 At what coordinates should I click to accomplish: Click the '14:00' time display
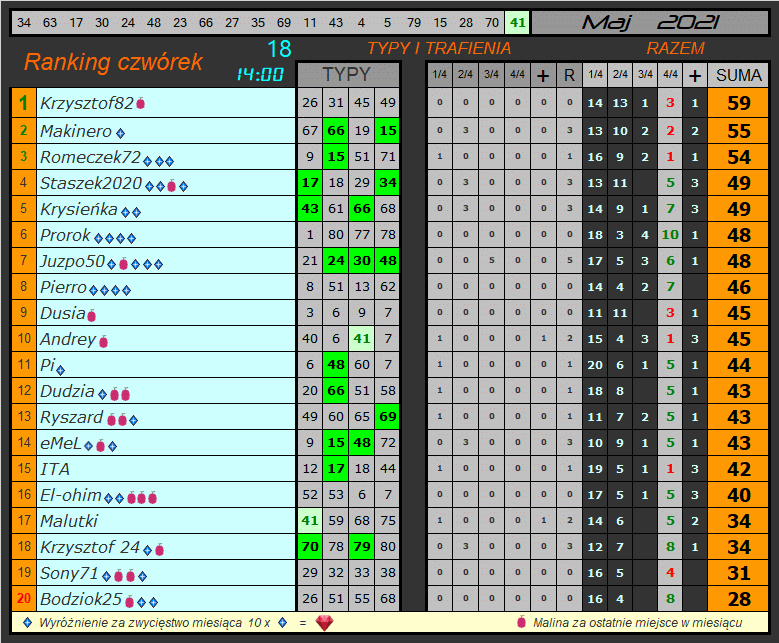(260, 75)
